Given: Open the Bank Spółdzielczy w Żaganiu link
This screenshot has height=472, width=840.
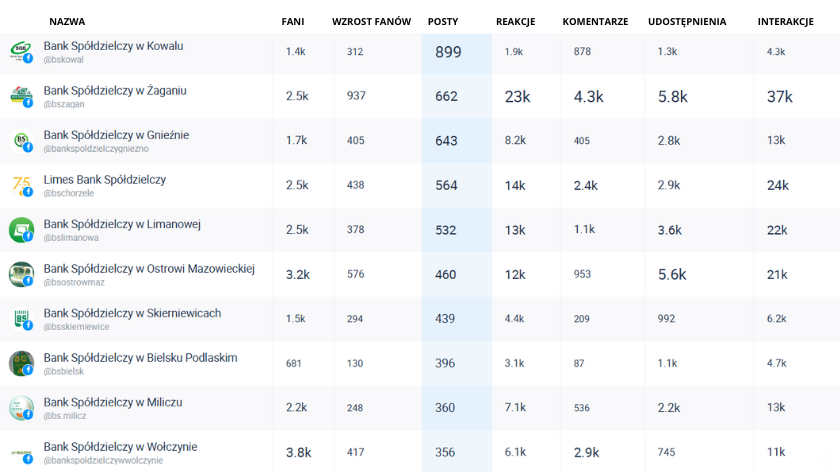Looking at the screenshot, I should point(115,91).
